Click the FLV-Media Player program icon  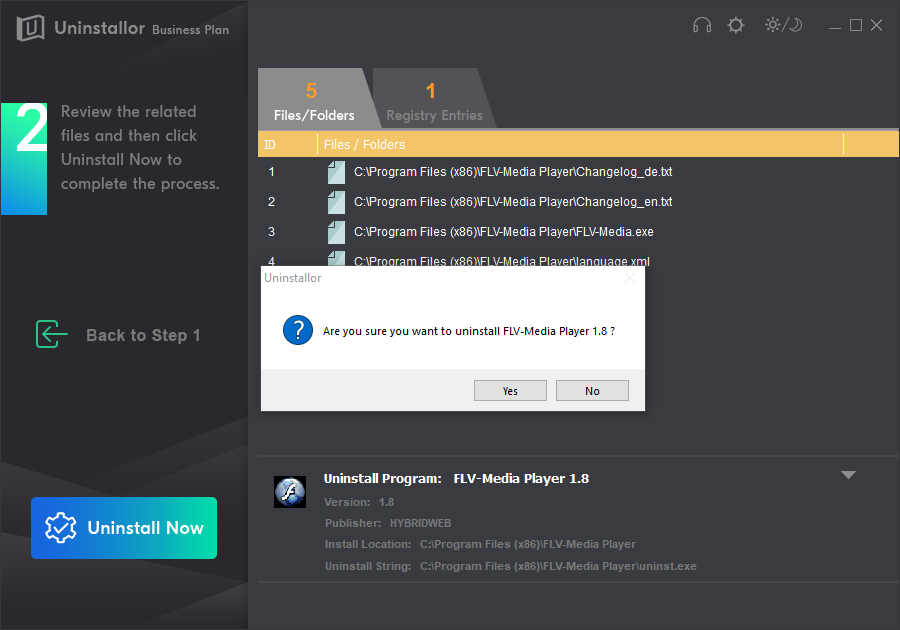tap(290, 492)
